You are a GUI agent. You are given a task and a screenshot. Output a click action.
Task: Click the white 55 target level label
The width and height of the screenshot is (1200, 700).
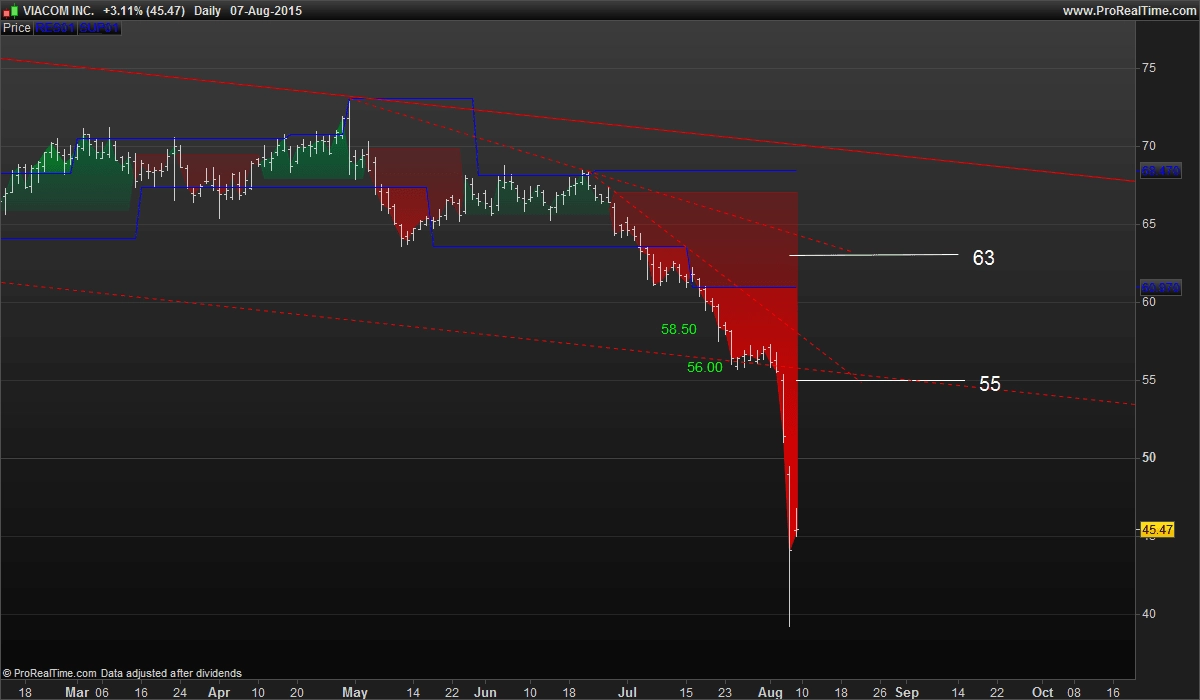point(989,384)
